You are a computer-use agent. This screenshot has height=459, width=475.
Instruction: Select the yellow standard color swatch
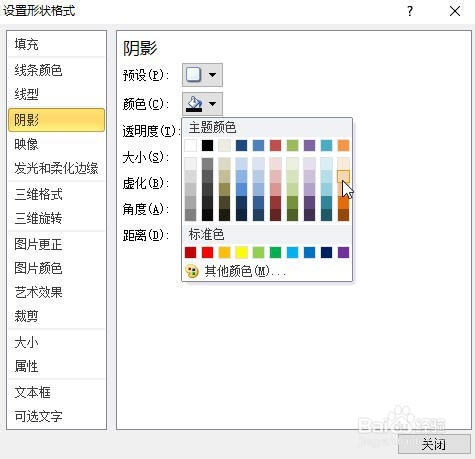click(x=241, y=253)
